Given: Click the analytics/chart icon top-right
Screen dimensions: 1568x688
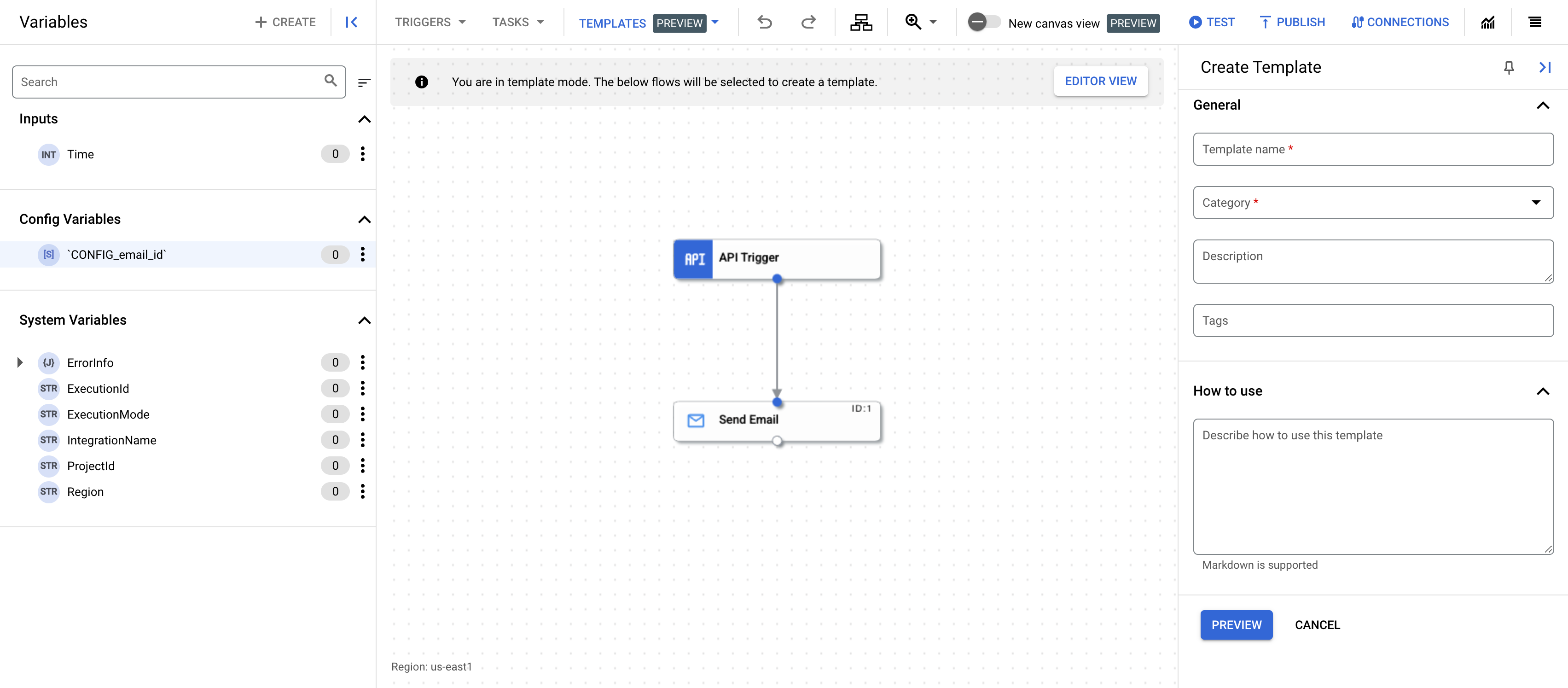Looking at the screenshot, I should coord(1488,21).
